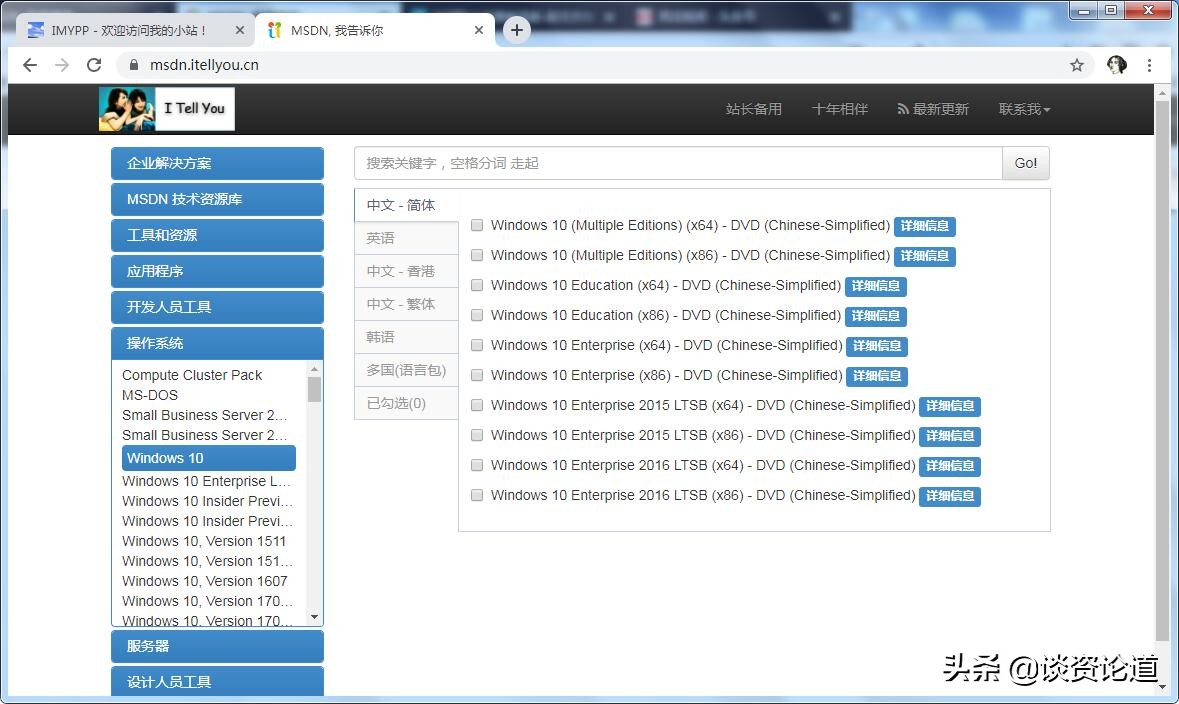Open the Chrome three-dot menu
The width and height of the screenshot is (1179, 704).
coord(1149,65)
